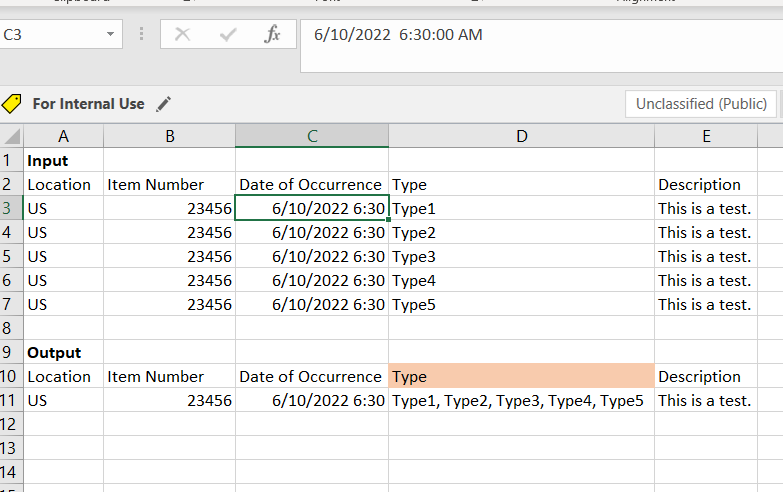The width and height of the screenshot is (783, 492).
Task: Click Type header cell in row 2
Action: [x=521, y=184]
